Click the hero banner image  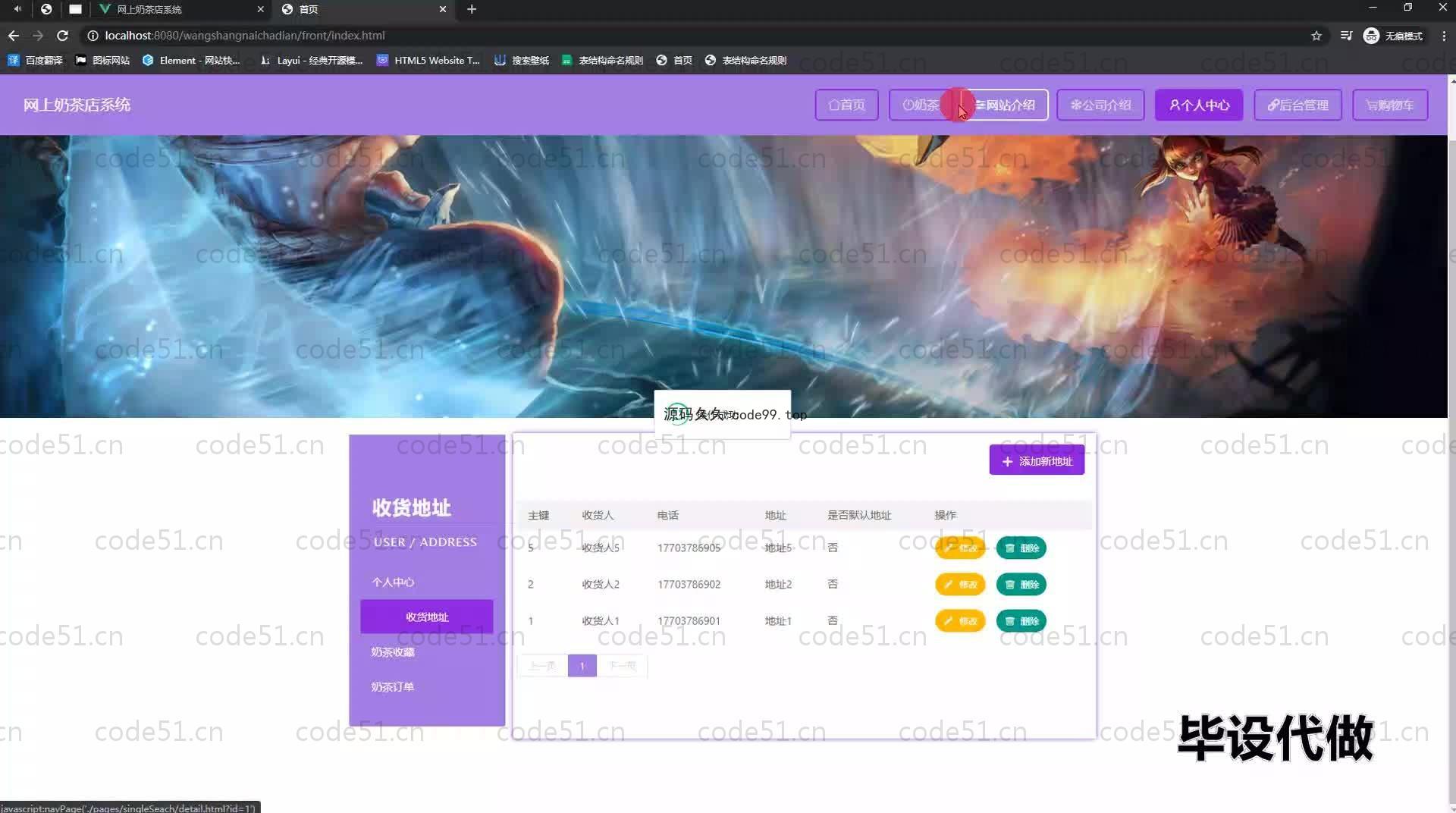click(x=723, y=276)
